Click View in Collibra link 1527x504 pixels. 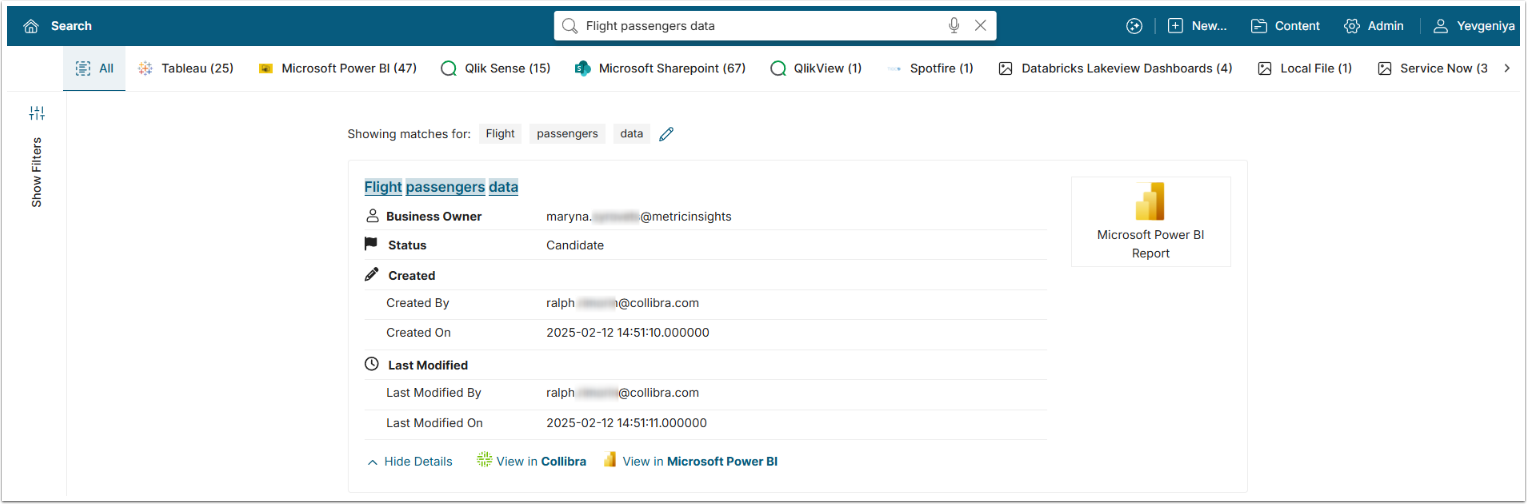(531, 461)
